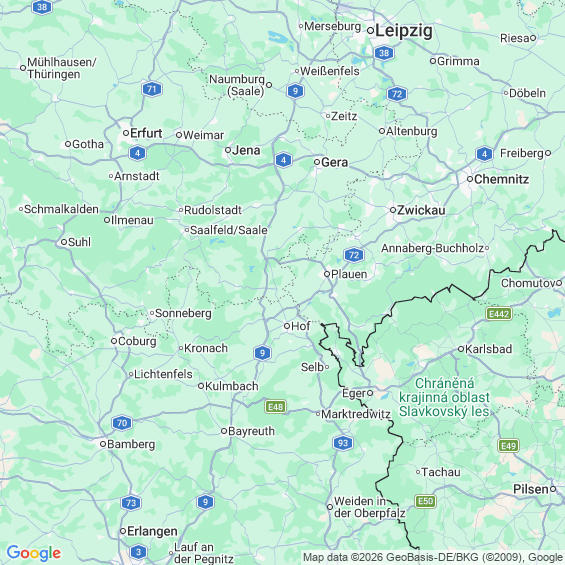This screenshot has height=565, width=565.
Task: Select the Erfurt city label
Action: click(146, 133)
